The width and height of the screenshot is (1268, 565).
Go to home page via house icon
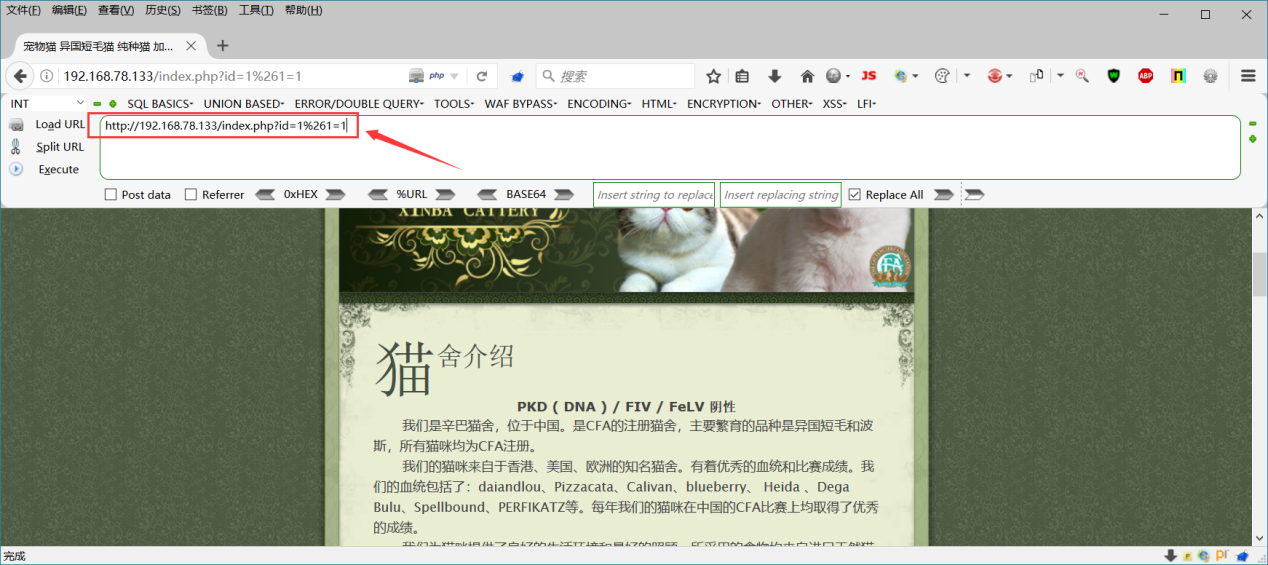click(x=807, y=76)
